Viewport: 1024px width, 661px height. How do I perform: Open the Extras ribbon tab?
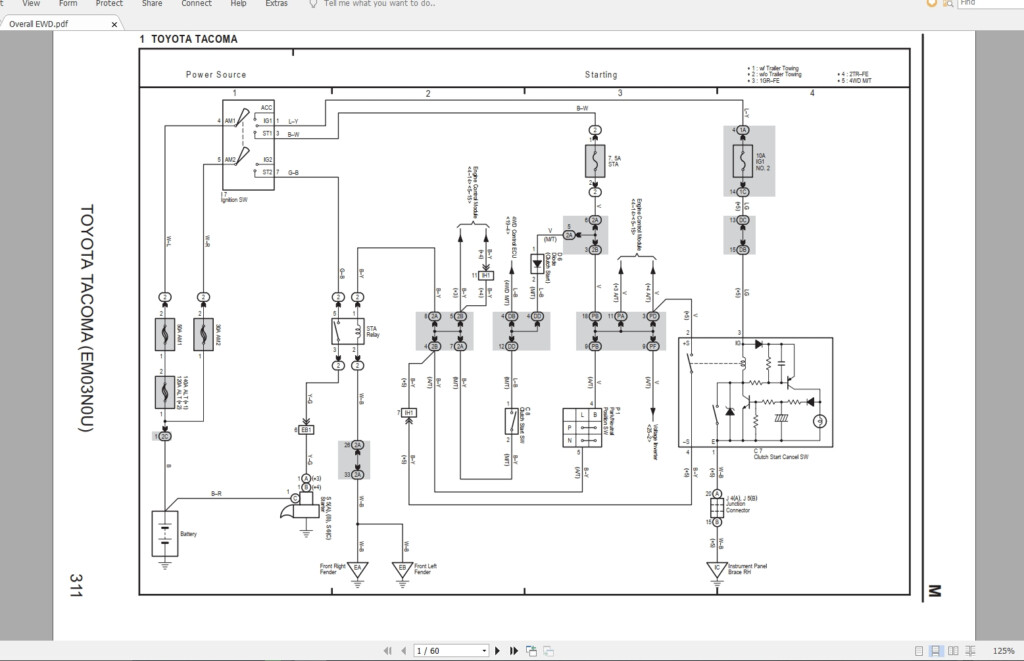[276, 3]
